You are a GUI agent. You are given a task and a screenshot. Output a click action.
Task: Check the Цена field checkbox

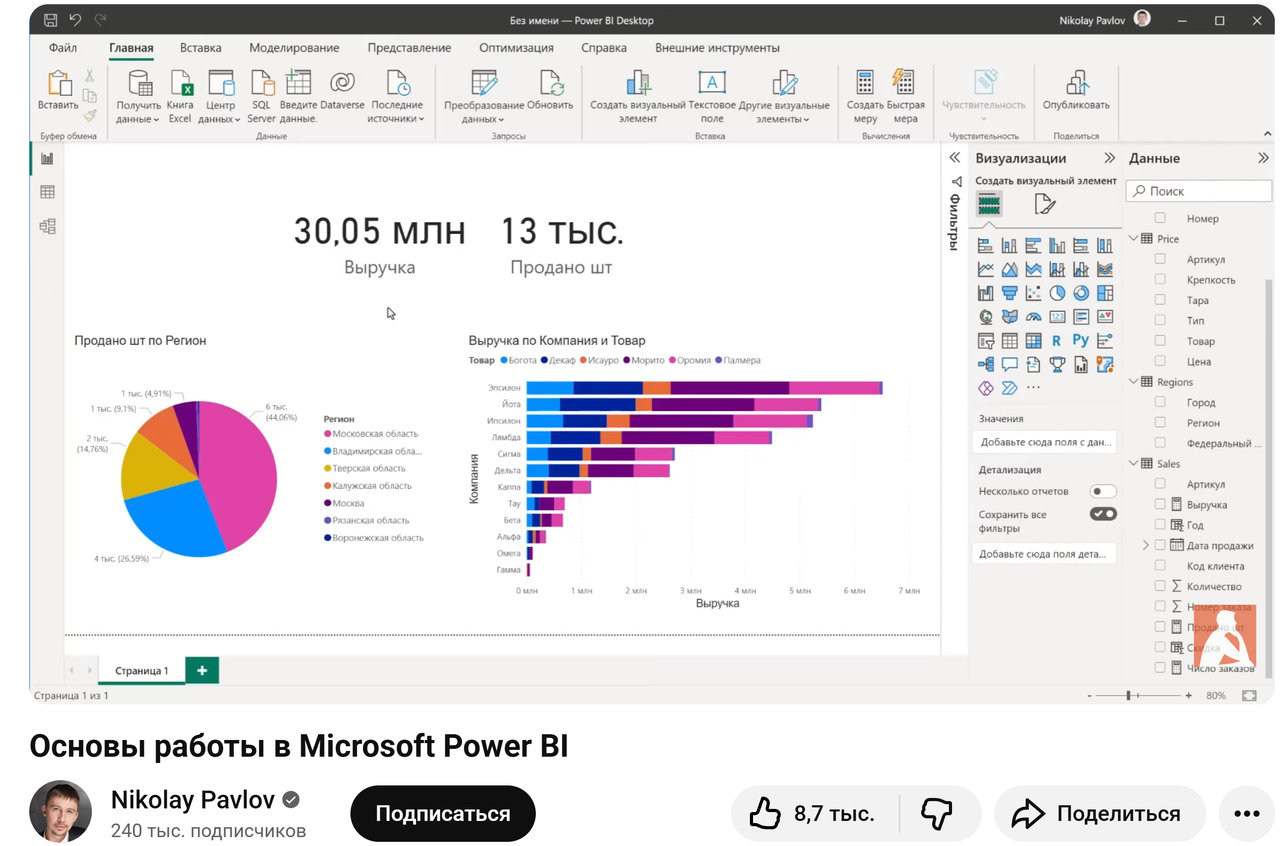[x=1160, y=361]
